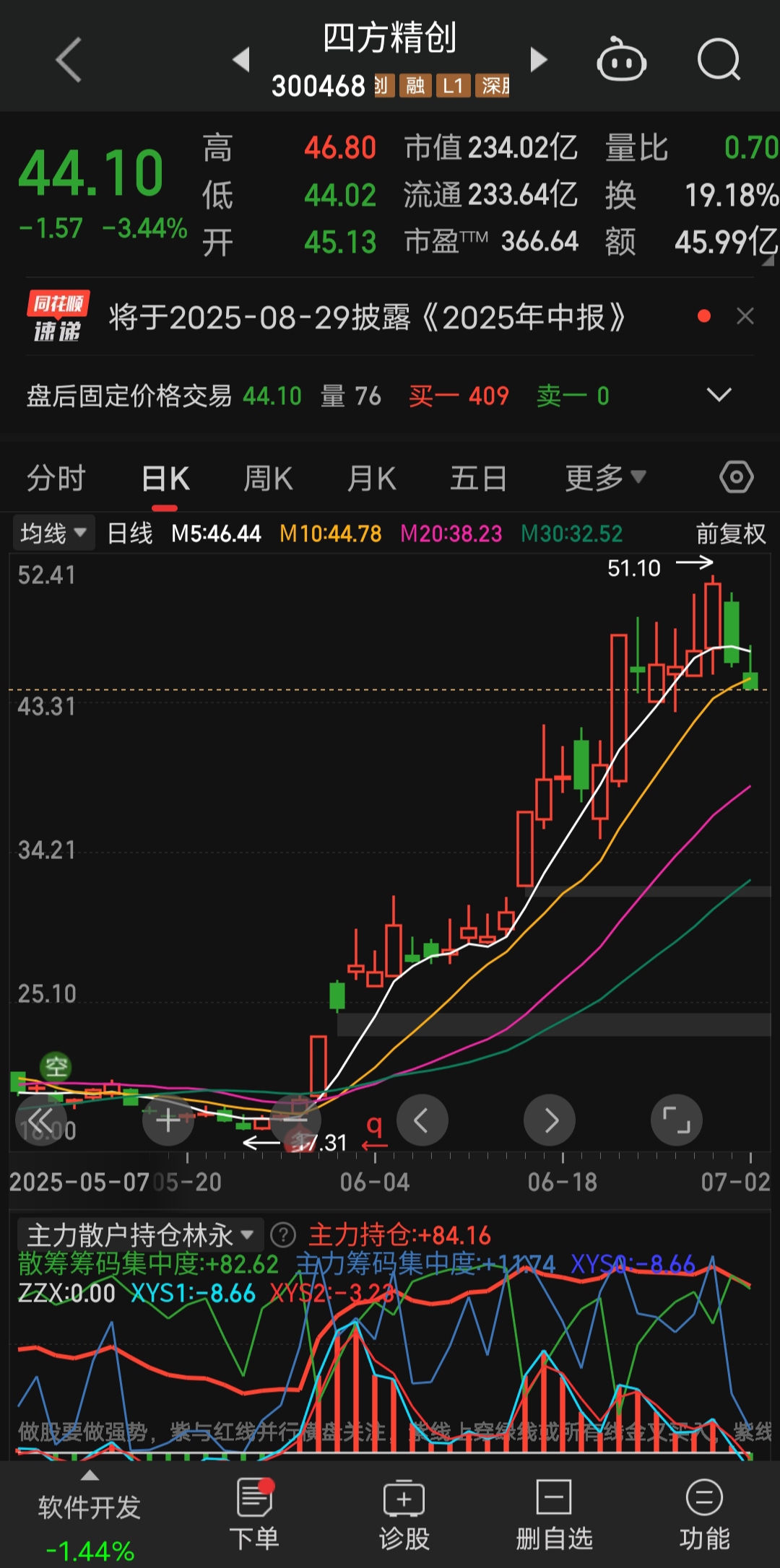Remove stock via 删自选 icon
This screenshot has width=780, height=1568.
point(554,1515)
